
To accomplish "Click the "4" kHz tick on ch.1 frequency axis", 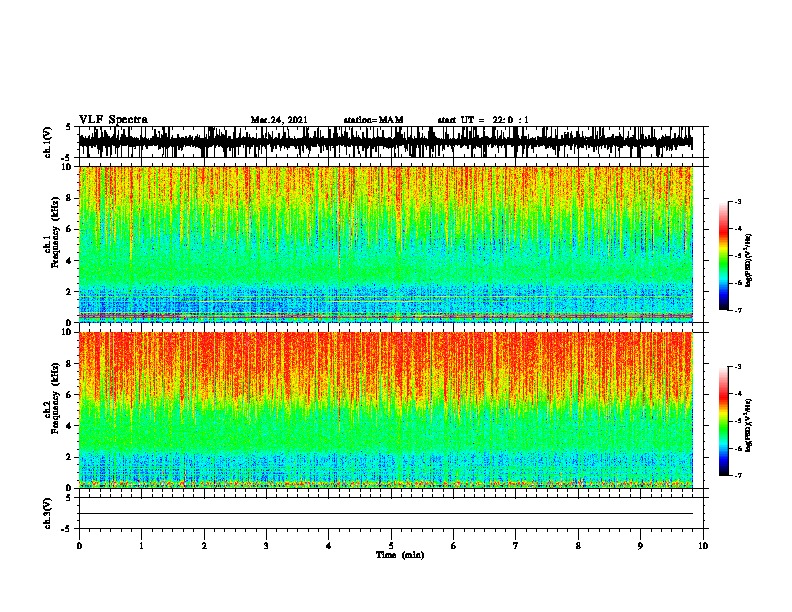I will tap(70, 261).
